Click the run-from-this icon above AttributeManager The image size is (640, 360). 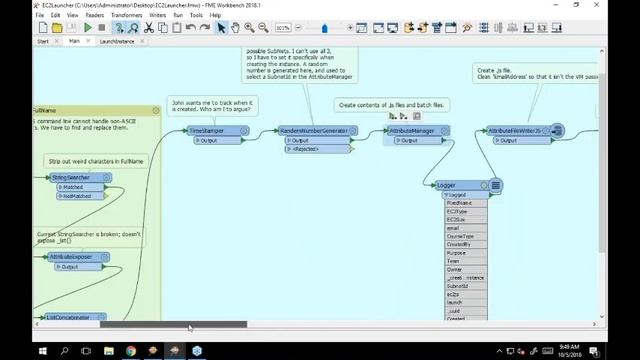404,116
